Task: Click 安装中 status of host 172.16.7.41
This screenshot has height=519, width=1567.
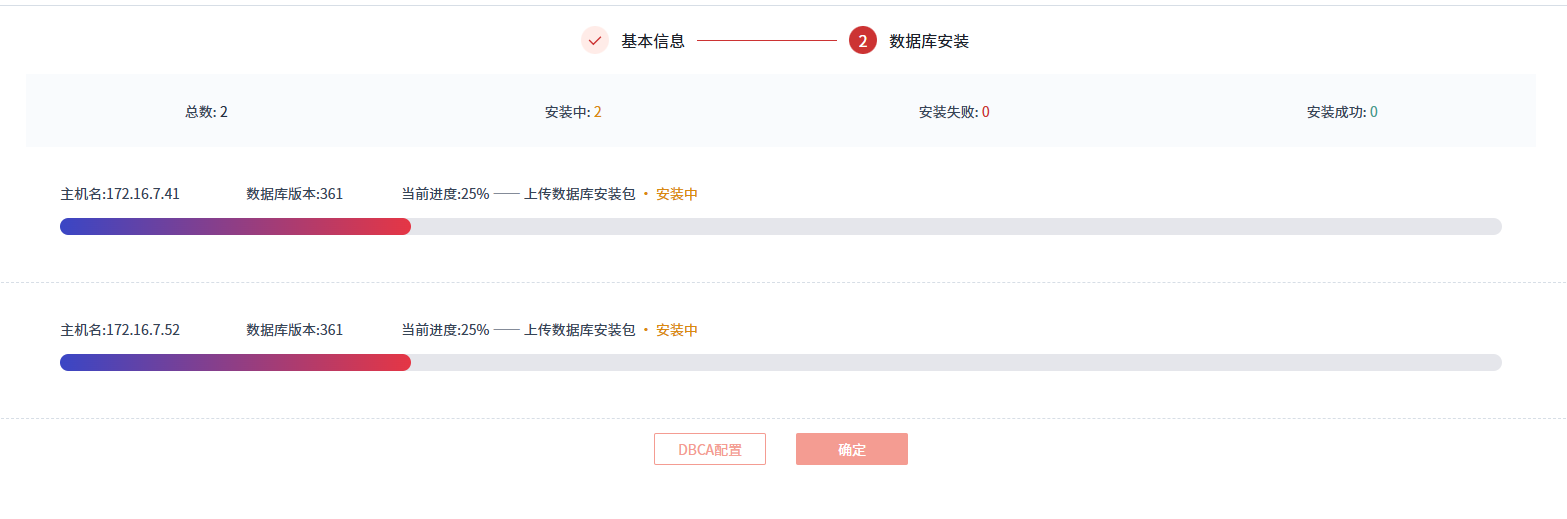Action: tap(676, 194)
